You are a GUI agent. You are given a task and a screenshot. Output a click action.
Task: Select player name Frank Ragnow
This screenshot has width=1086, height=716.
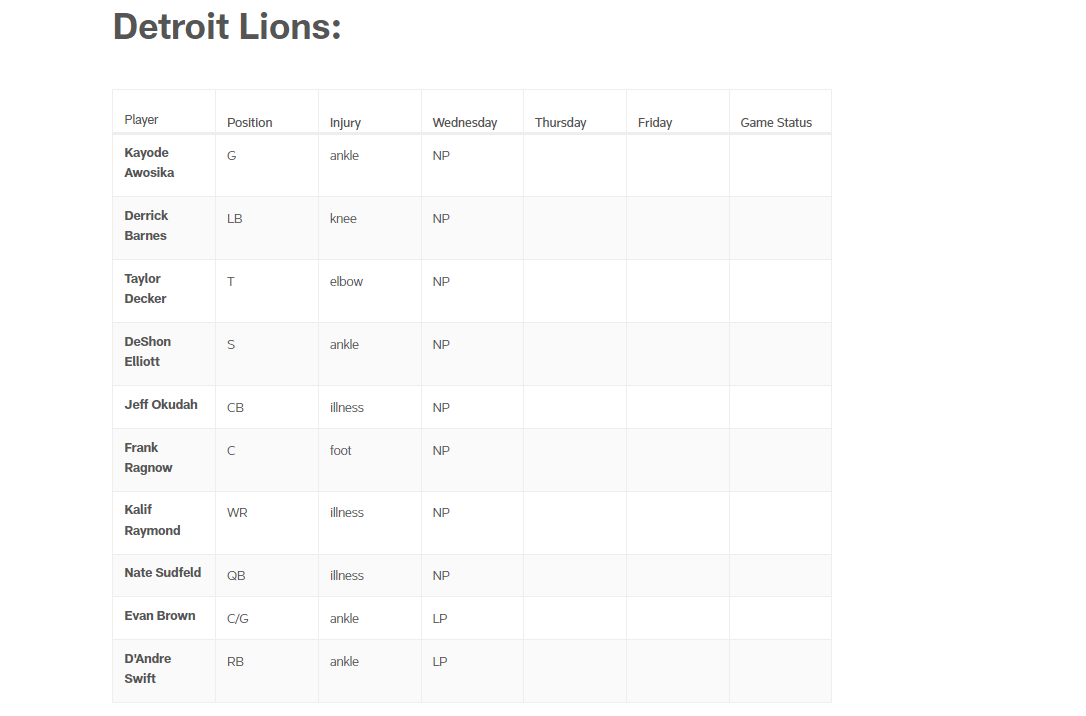(x=148, y=458)
